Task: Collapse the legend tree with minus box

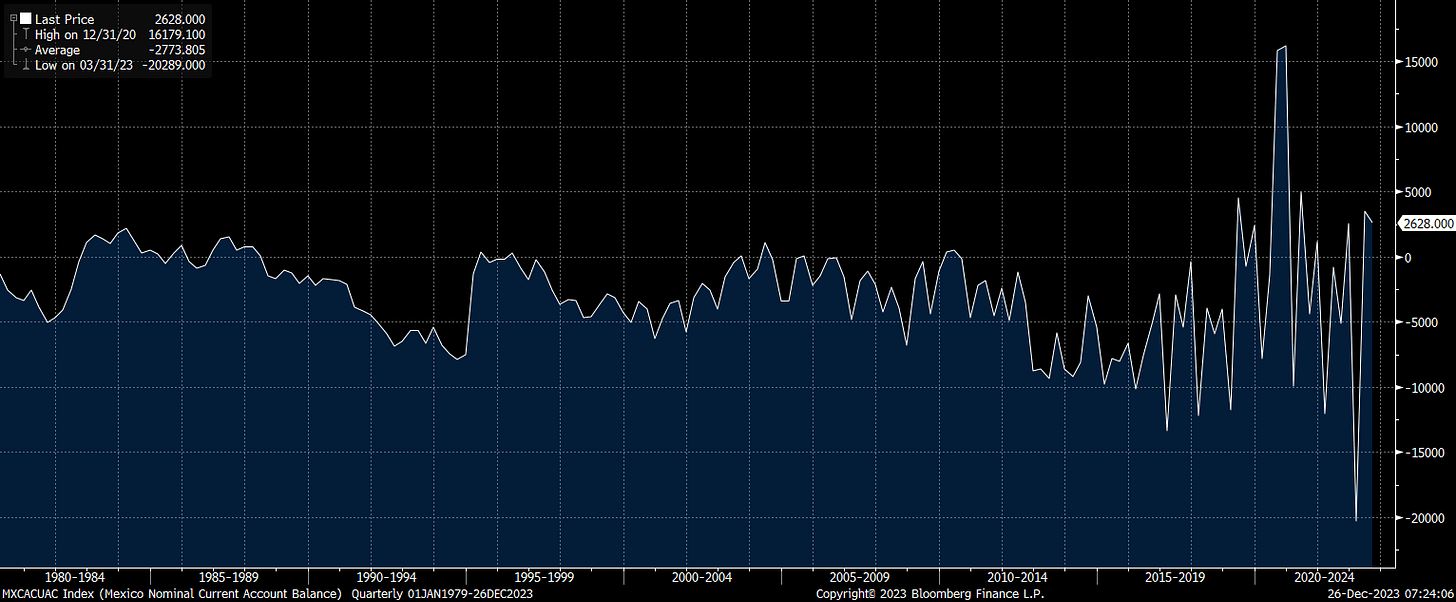Action: click(14, 19)
